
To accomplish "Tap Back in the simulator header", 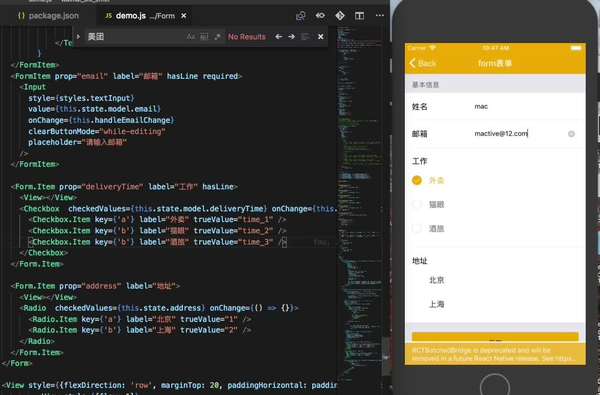I will [423, 63].
